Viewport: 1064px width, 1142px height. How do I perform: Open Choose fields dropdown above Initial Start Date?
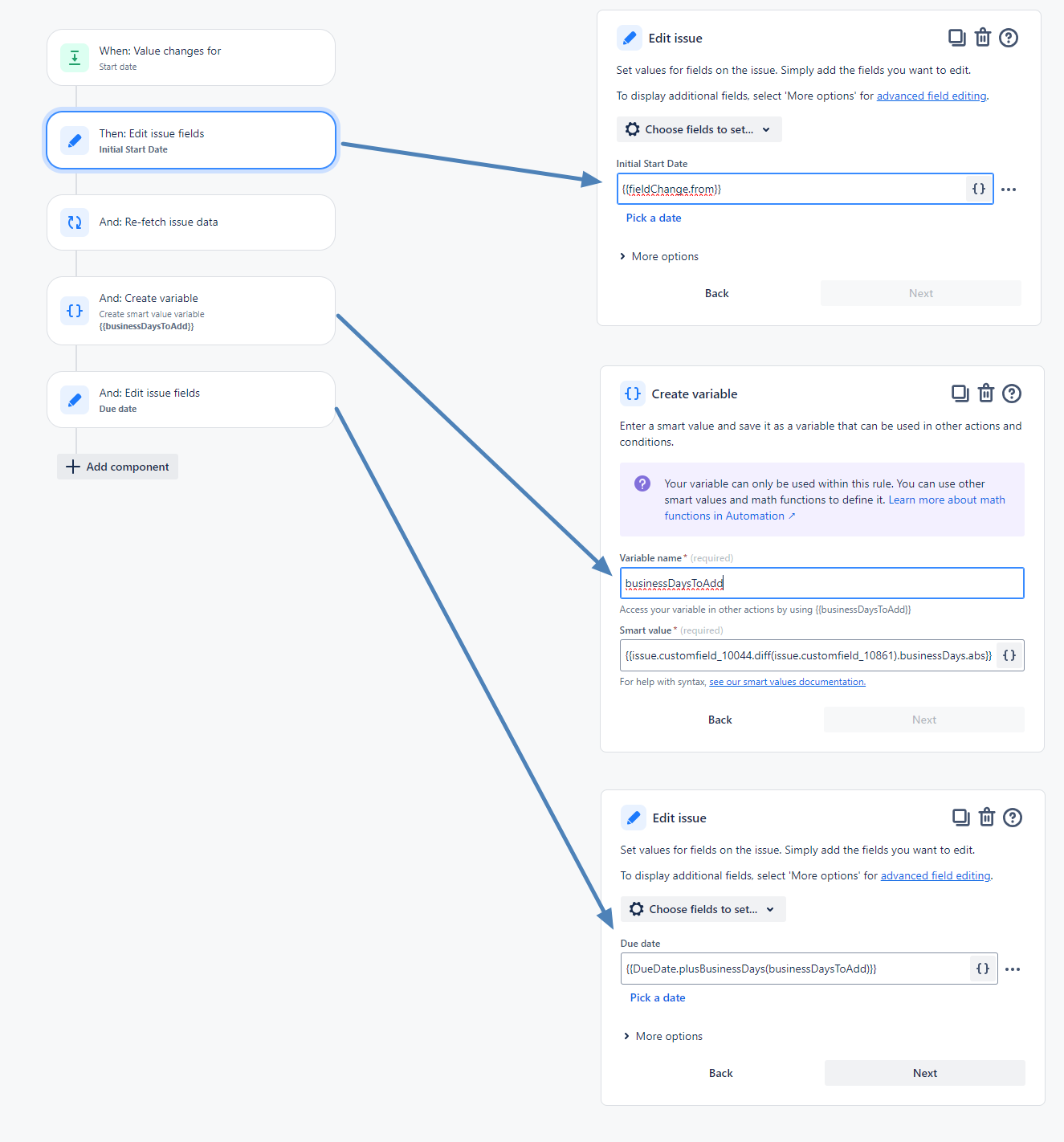pyautogui.click(x=699, y=129)
